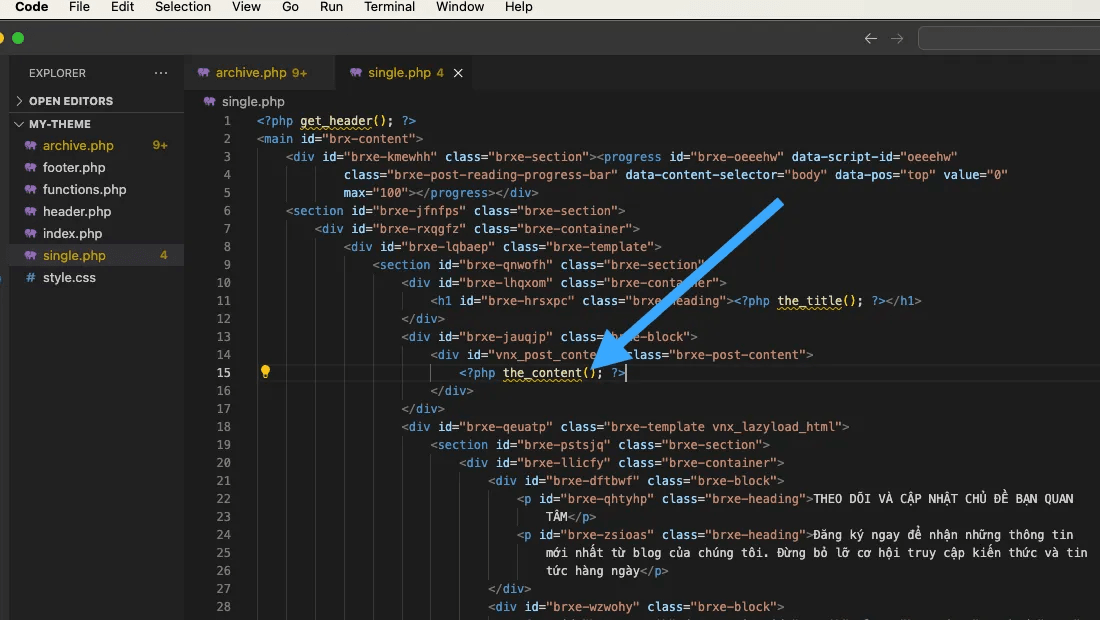
Task: Click the Go Forward arrow
Action: (897, 39)
